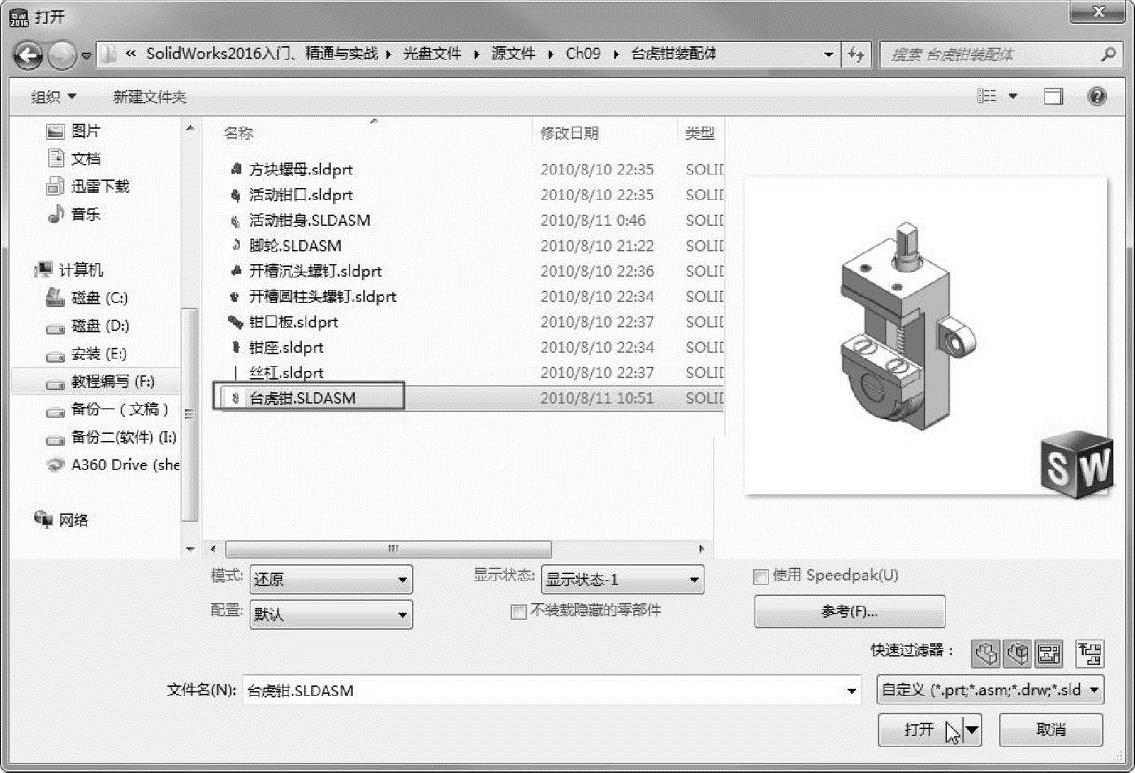Image resolution: width=1135 pixels, height=773 pixels.
Task: Click 新建文件夹 button
Action: click(x=149, y=96)
